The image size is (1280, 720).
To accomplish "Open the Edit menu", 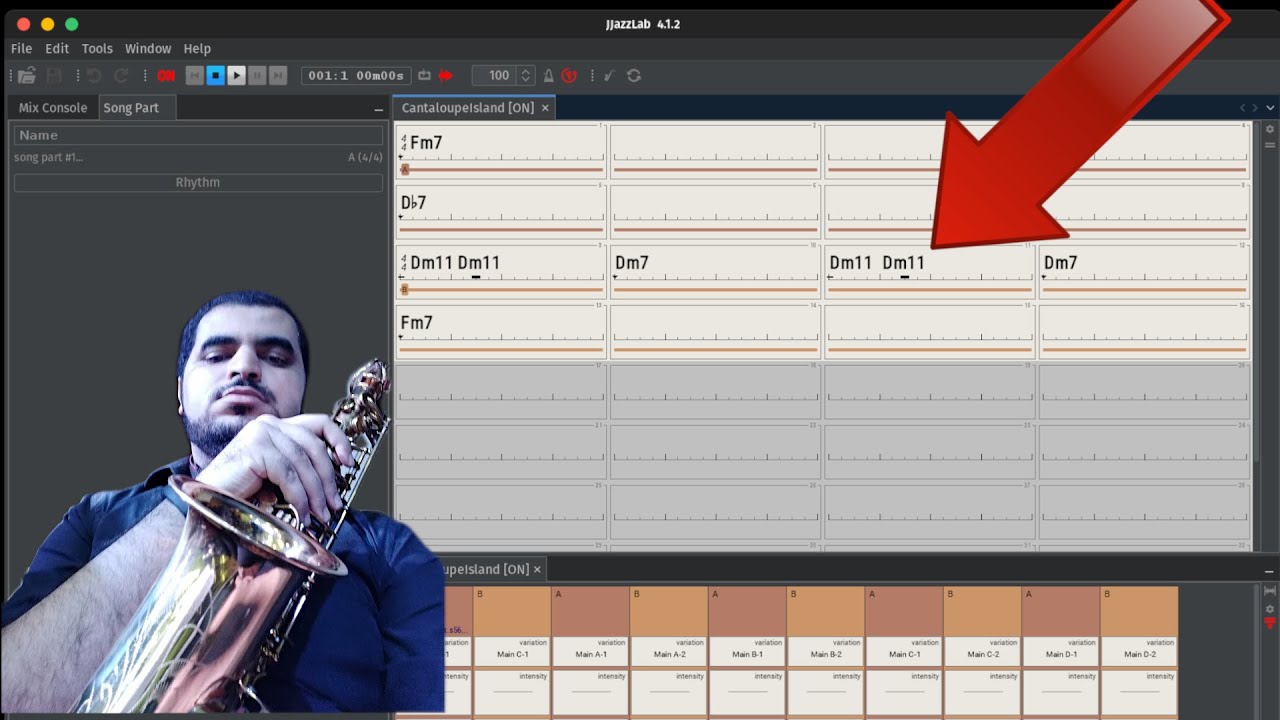I will [x=57, y=48].
